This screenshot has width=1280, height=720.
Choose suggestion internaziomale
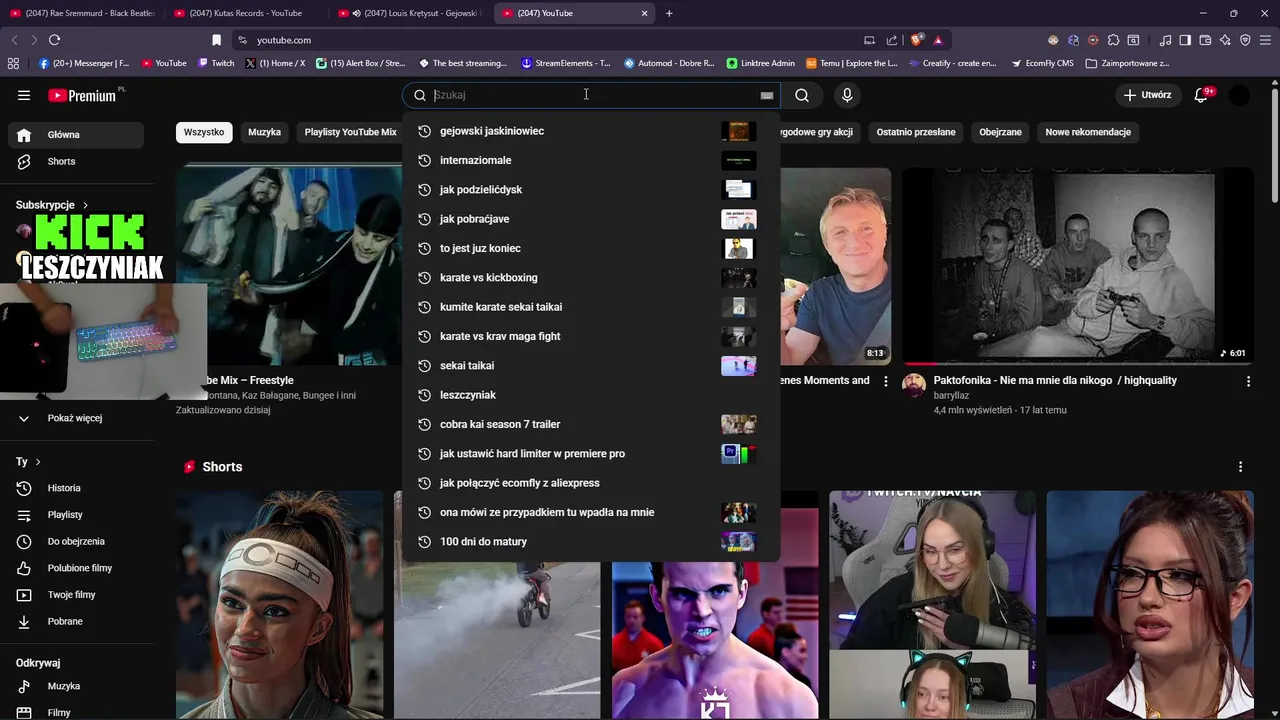click(x=590, y=160)
